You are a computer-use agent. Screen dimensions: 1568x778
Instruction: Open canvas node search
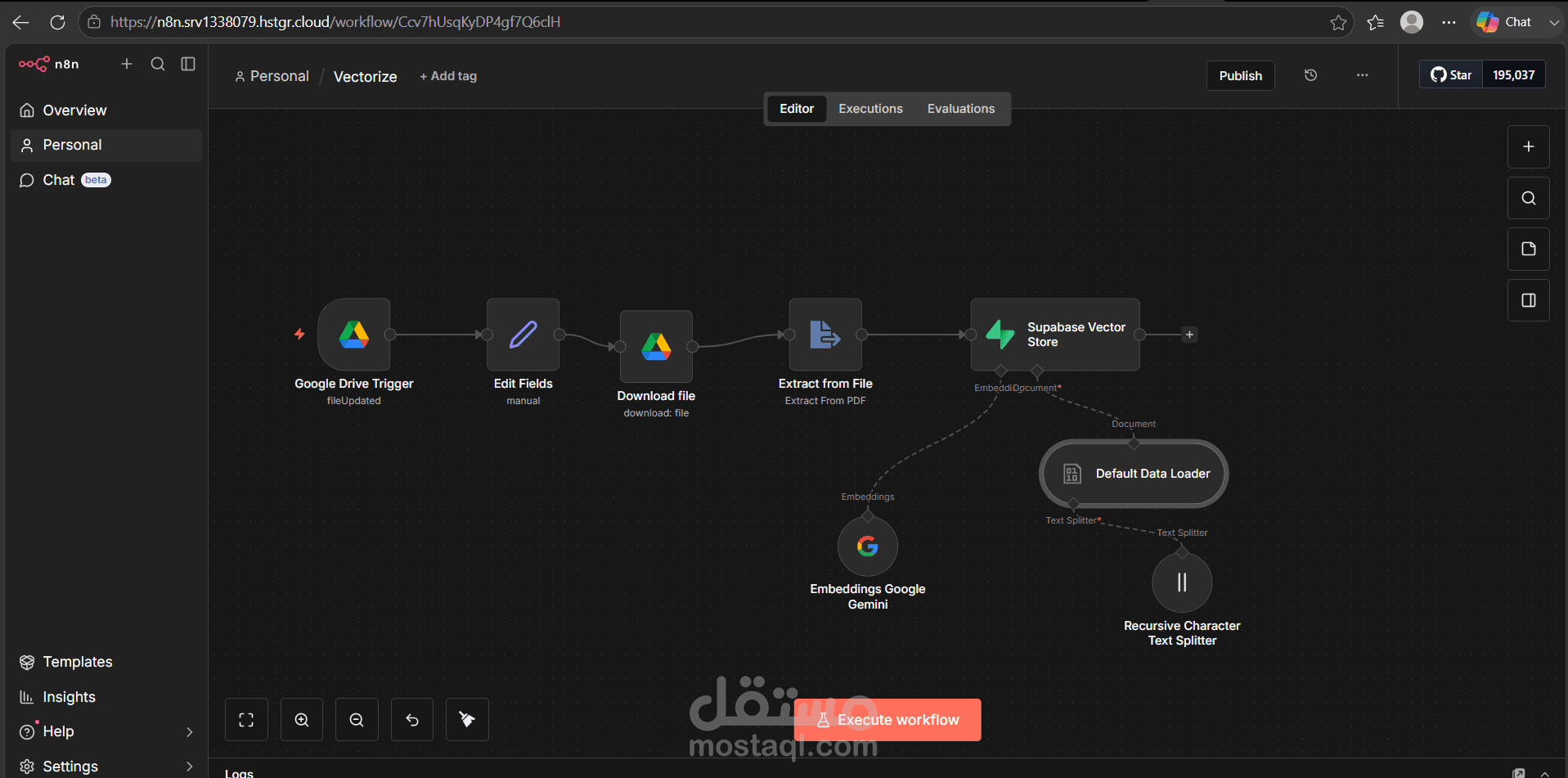pyautogui.click(x=1529, y=198)
